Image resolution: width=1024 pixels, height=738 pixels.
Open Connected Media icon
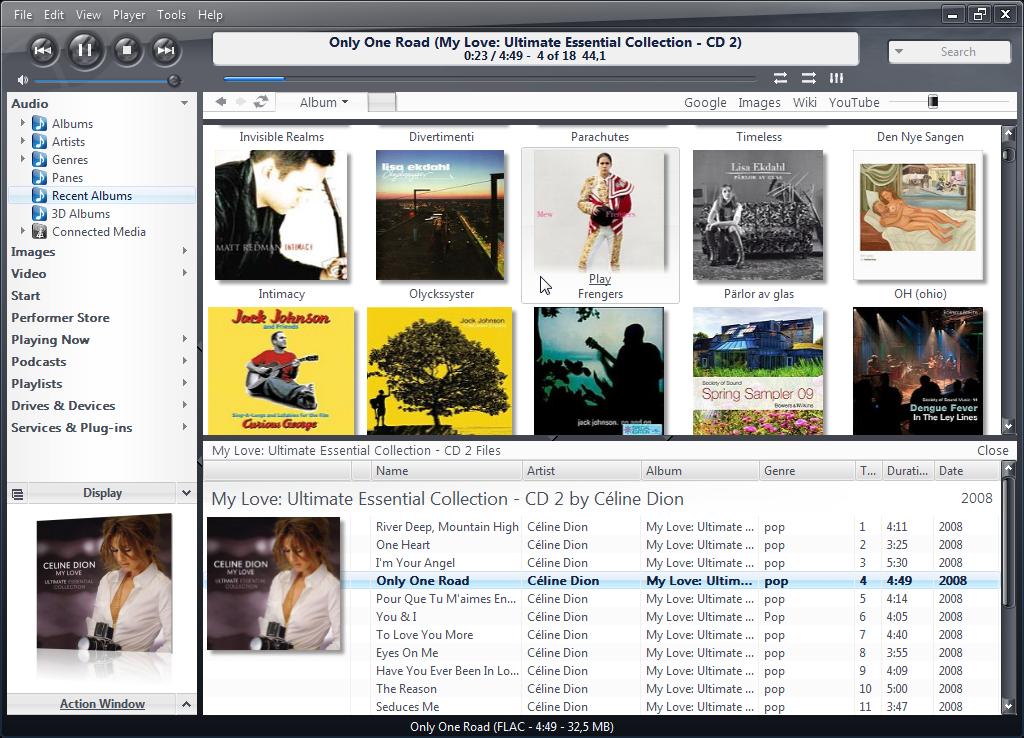(39, 231)
